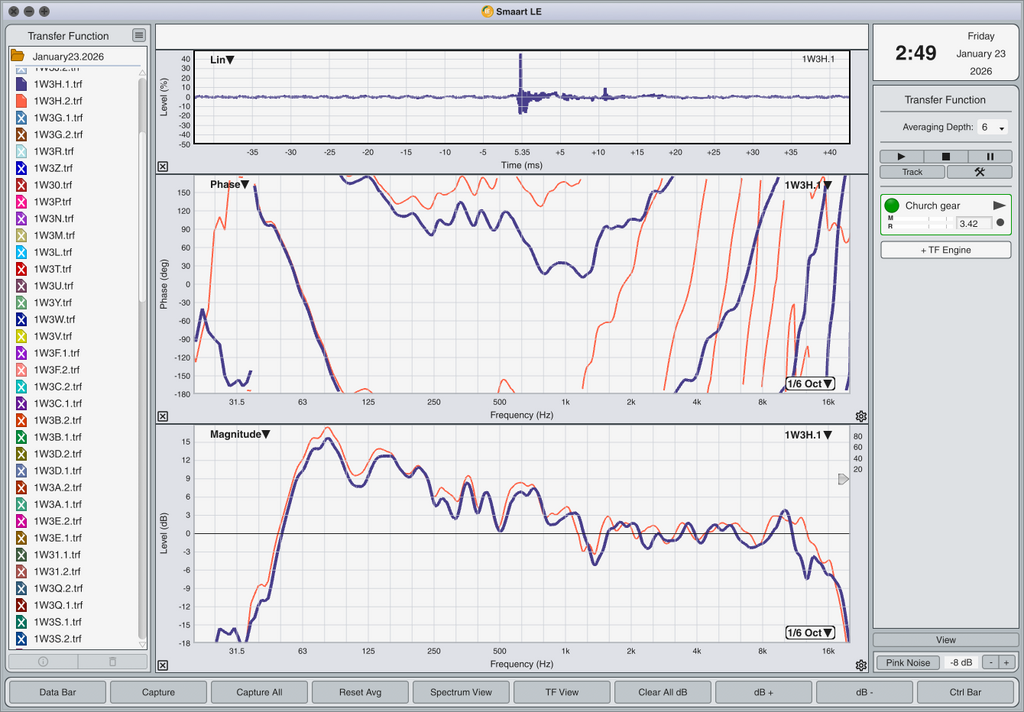Open the Transfer Function panel menu icon

click(x=139, y=36)
